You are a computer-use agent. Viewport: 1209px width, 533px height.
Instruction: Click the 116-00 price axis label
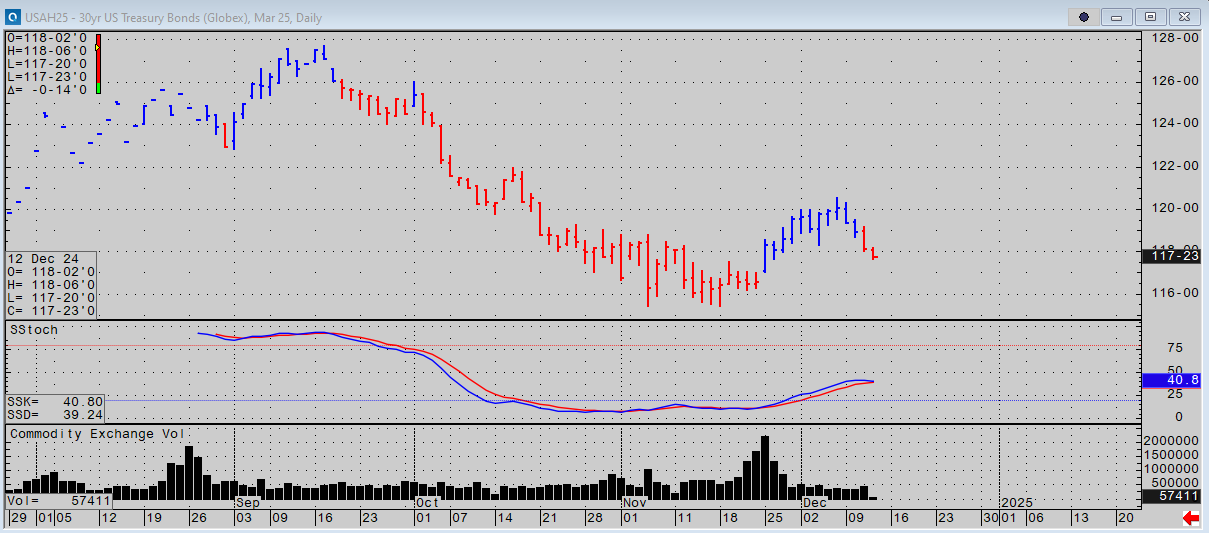coord(1176,293)
